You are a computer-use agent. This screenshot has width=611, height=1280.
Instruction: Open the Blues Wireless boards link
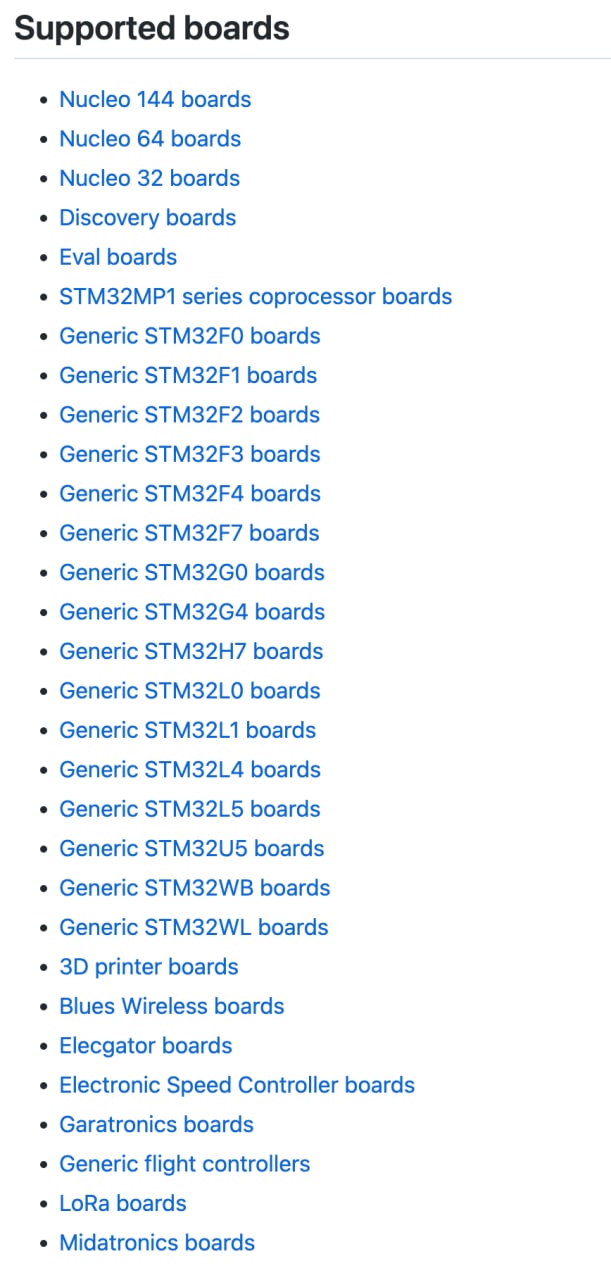point(172,1006)
